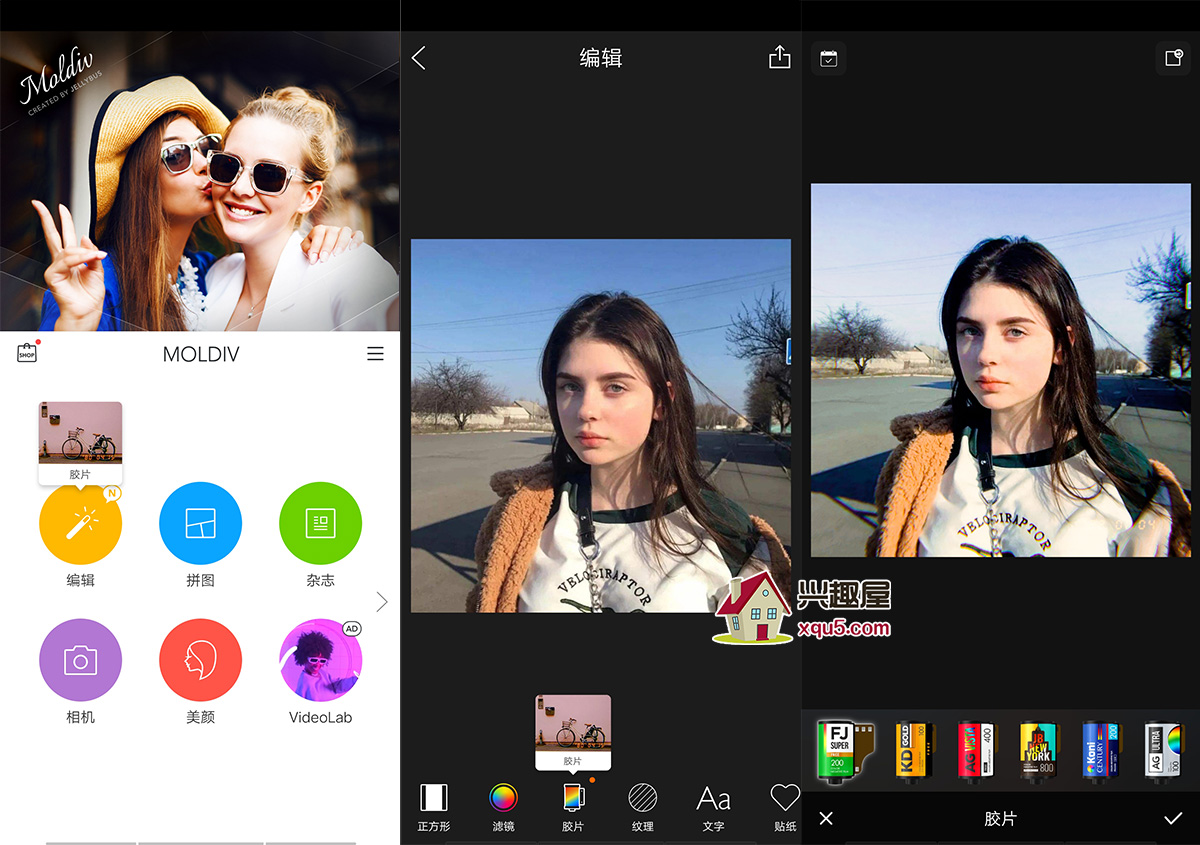
Task: Open the 贴纸 heart sticker tool
Action: click(785, 806)
